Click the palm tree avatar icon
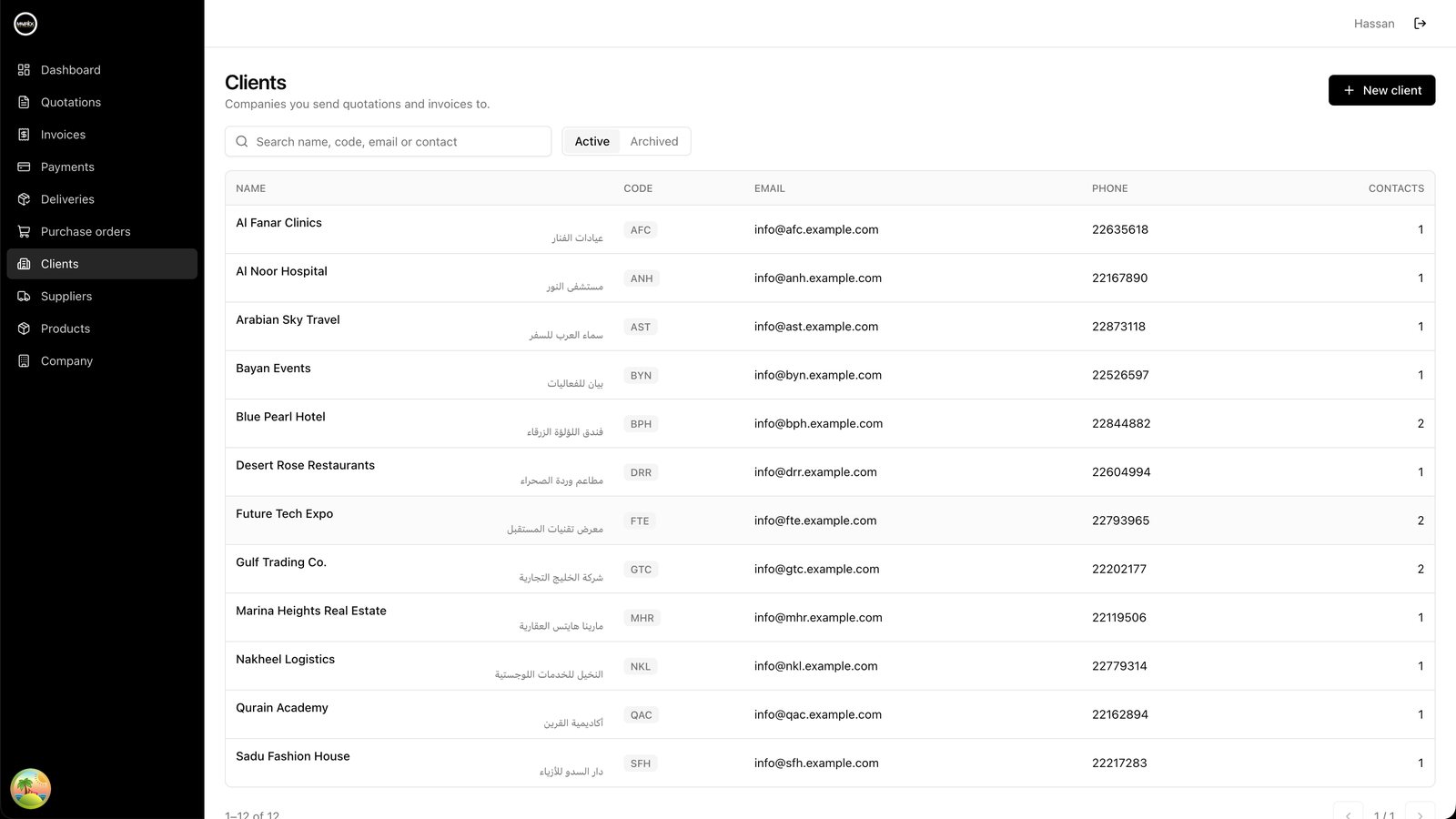The height and width of the screenshot is (819, 1456). [x=31, y=788]
